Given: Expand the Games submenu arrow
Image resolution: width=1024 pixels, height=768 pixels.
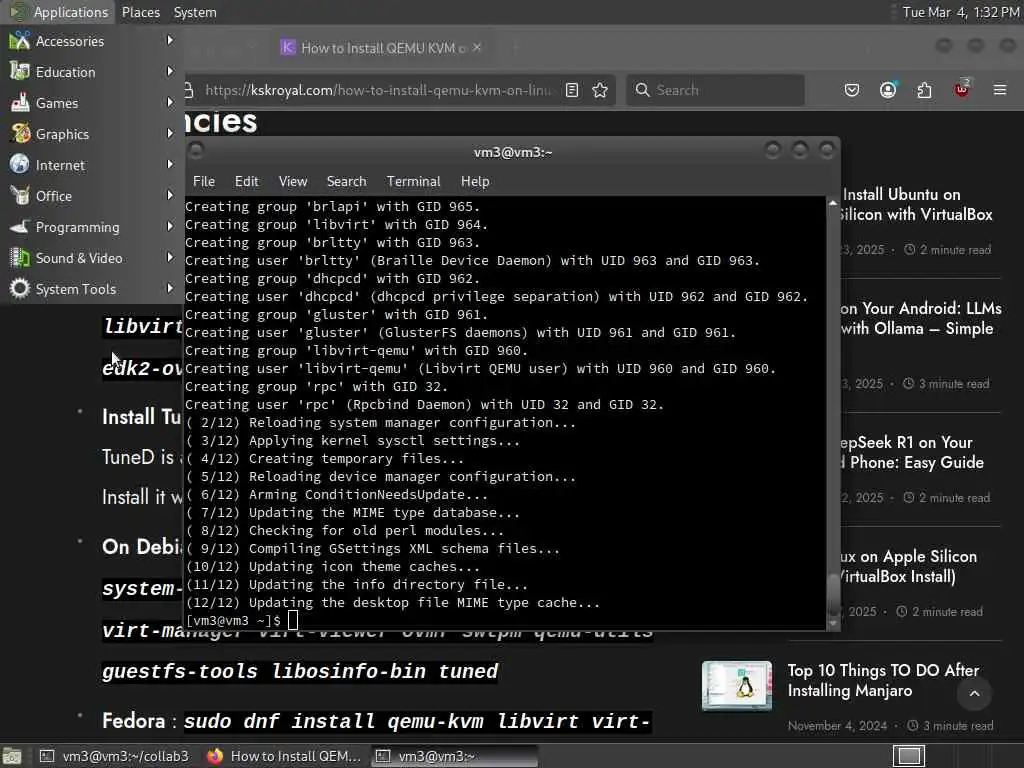Looking at the screenshot, I should (170, 102).
